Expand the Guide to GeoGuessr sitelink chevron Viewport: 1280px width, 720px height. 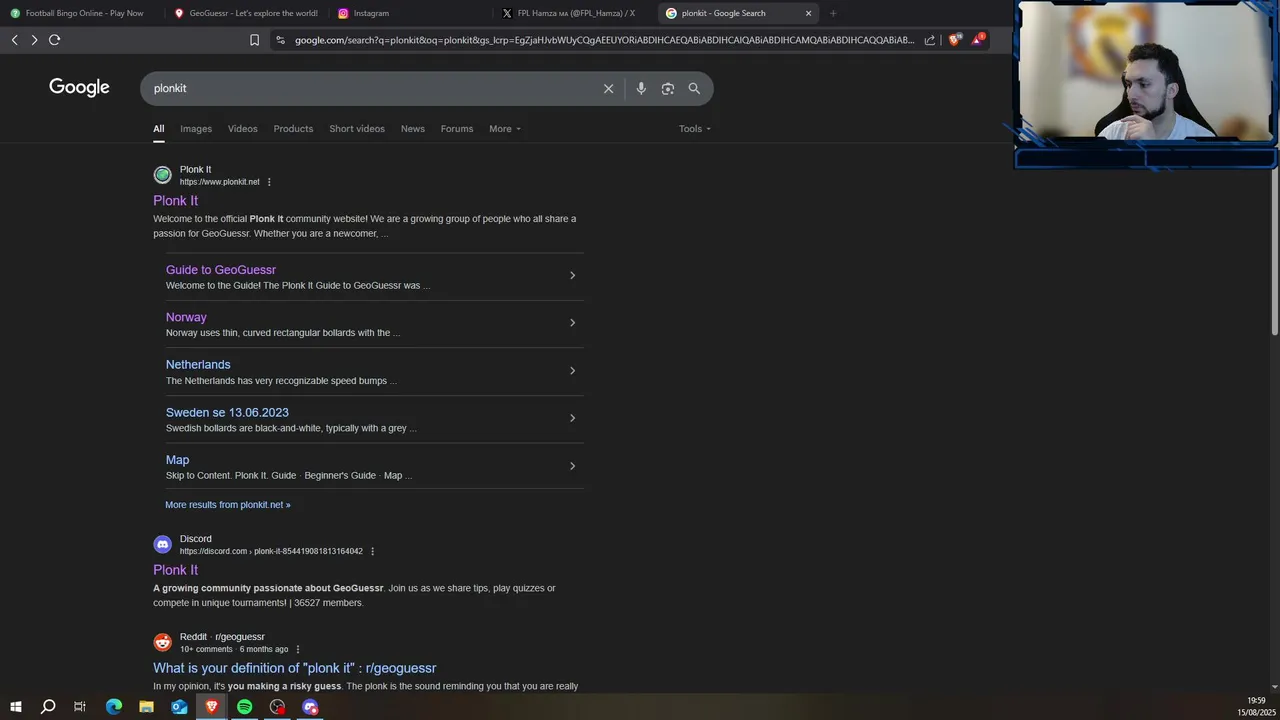(x=572, y=275)
